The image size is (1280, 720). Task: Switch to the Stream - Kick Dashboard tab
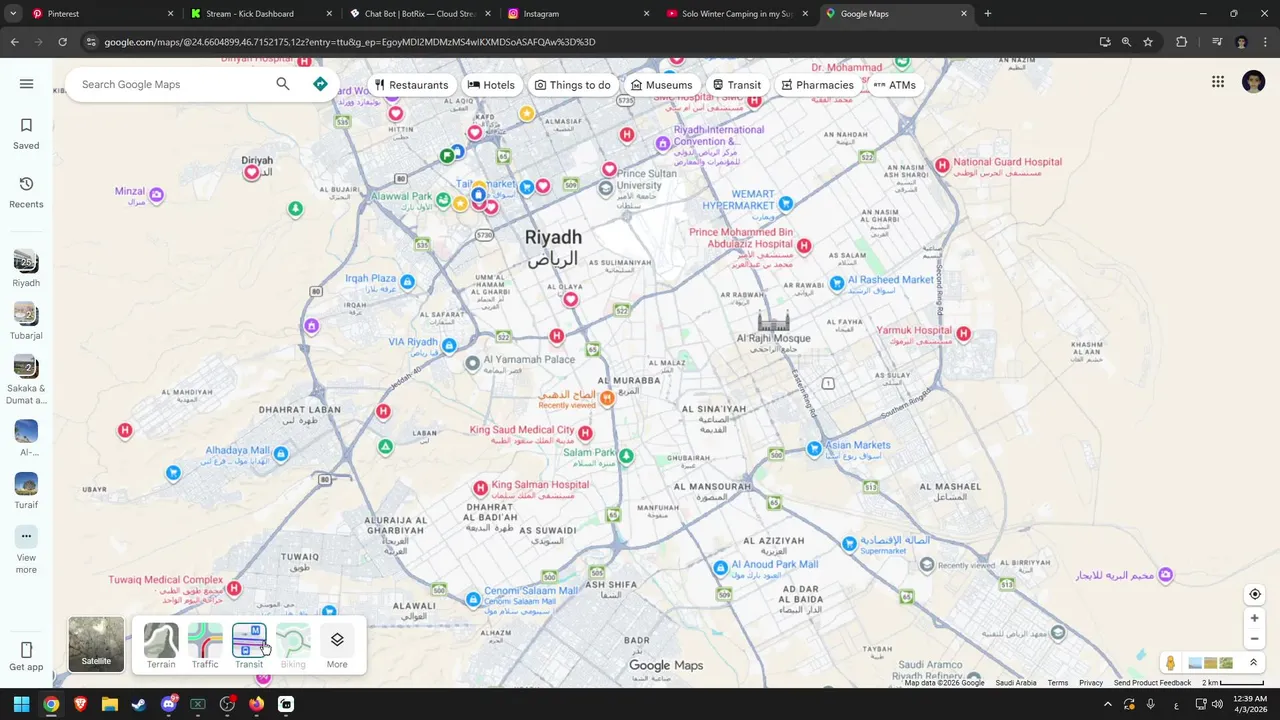pos(262,14)
